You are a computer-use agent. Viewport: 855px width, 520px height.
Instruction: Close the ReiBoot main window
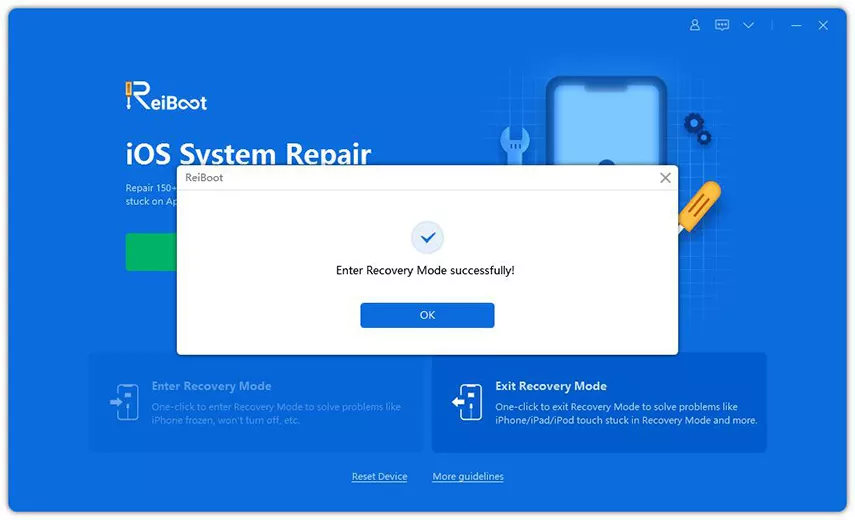tap(823, 25)
